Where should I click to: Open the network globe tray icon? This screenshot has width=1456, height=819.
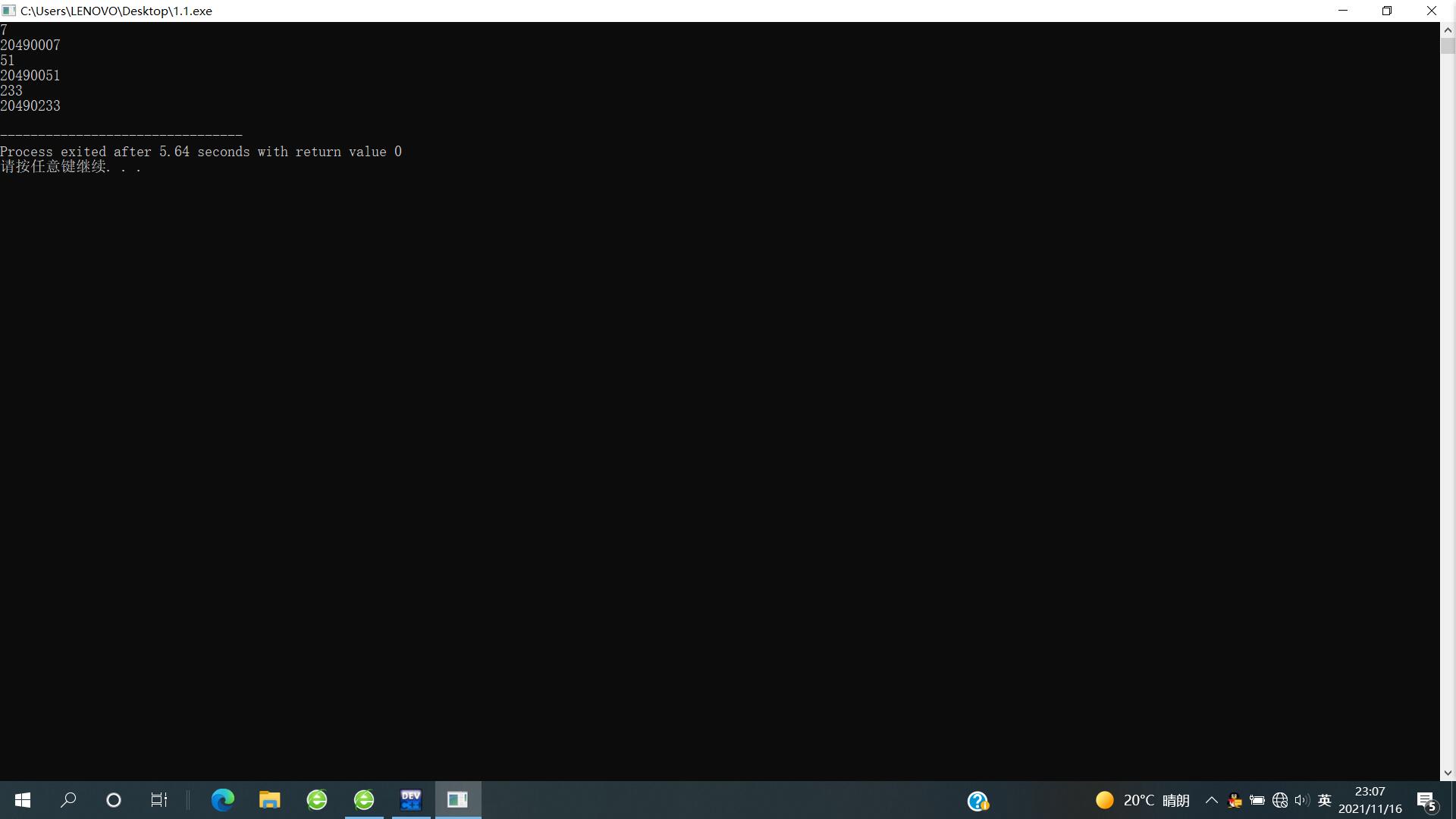coord(1280,801)
